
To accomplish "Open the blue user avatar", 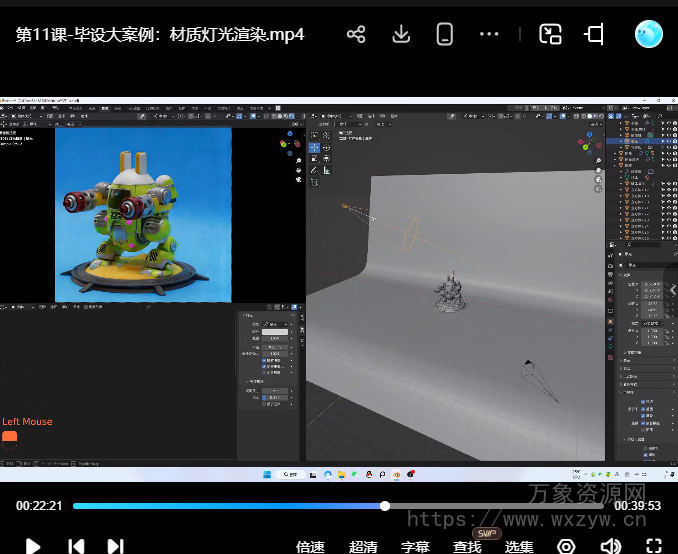I will tap(649, 34).
